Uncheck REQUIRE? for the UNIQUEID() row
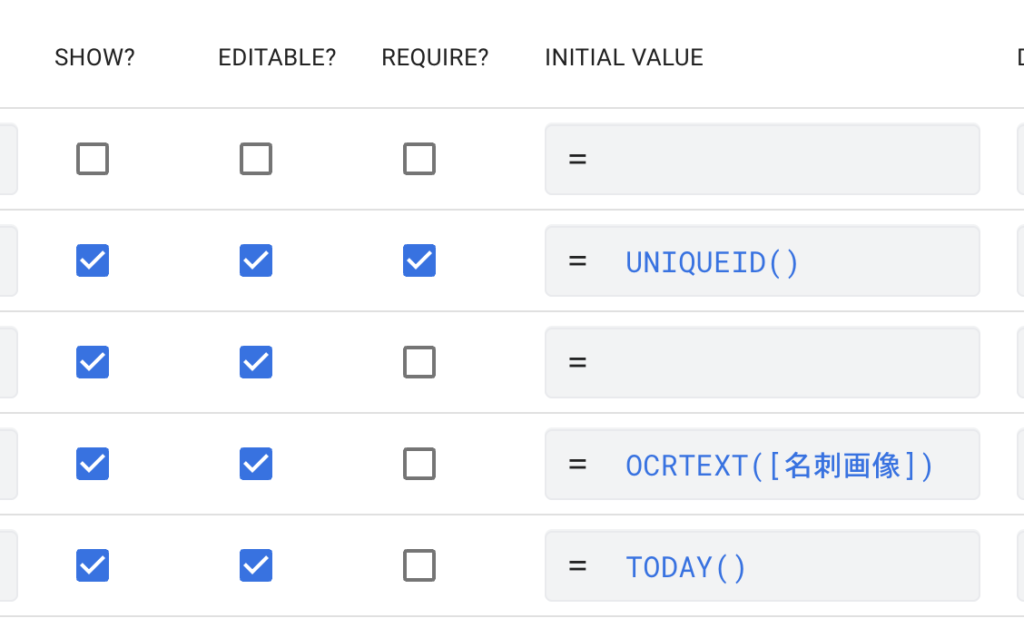Screen dimensions: 1024x628 pyautogui.click(x=419, y=261)
